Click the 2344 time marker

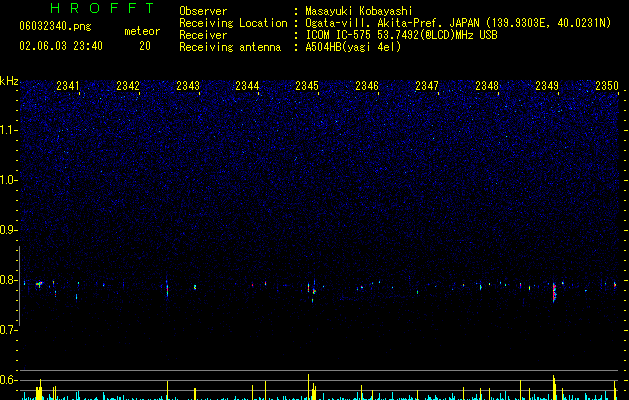click(x=247, y=86)
